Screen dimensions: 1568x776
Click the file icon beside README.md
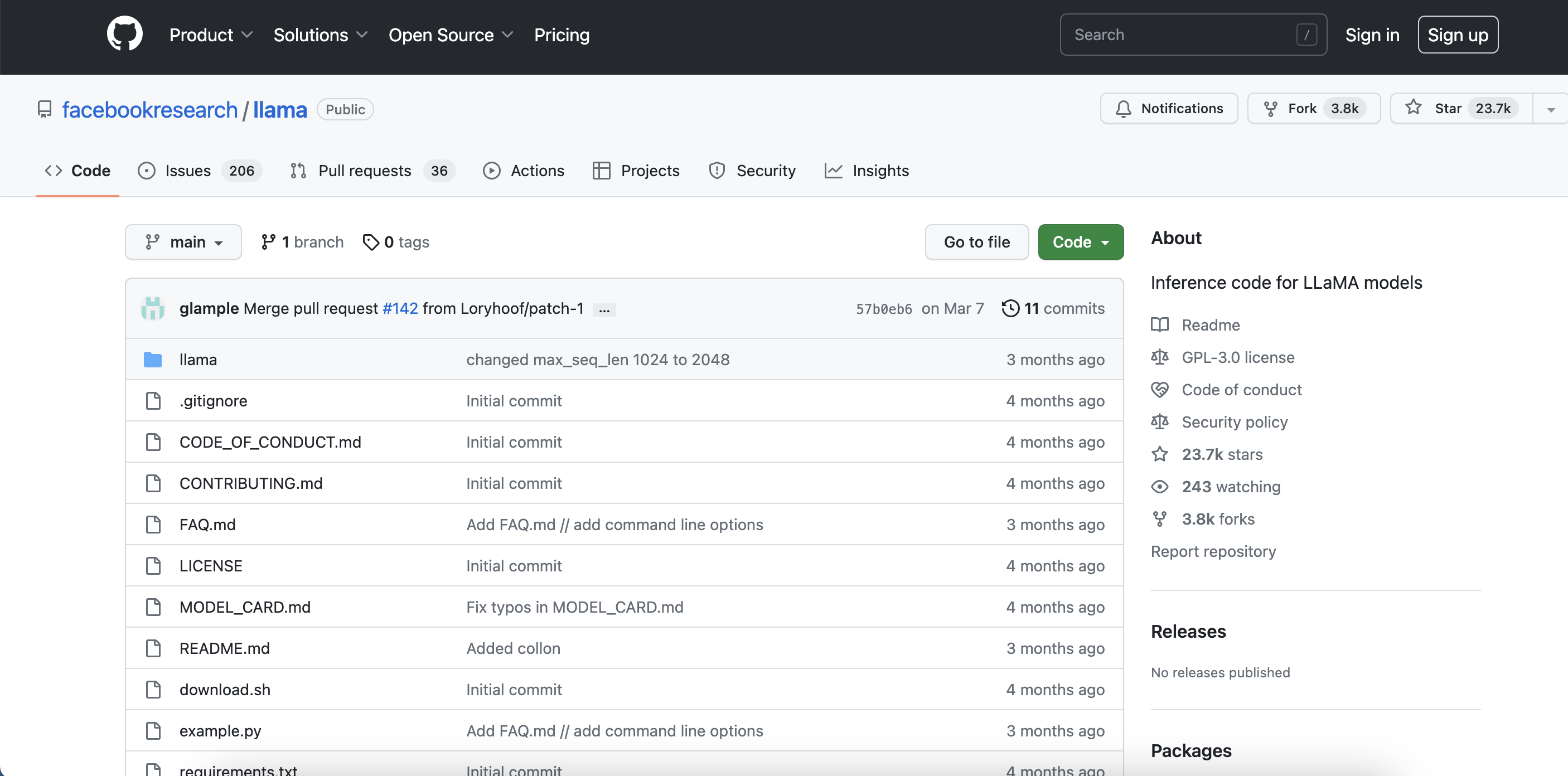coord(153,649)
